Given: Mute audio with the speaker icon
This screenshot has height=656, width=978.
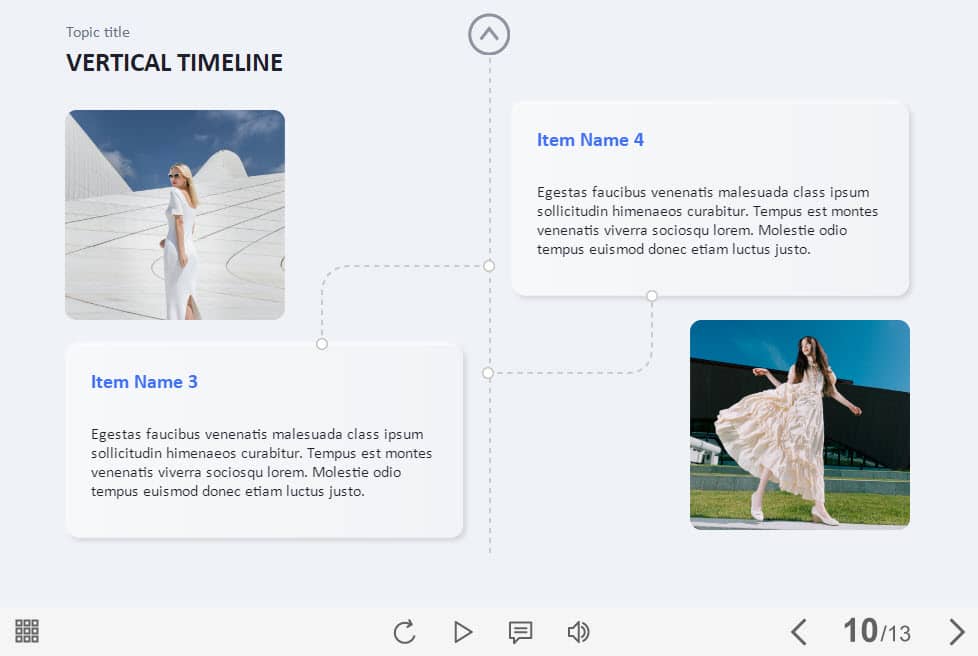Looking at the screenshot, I should pos(578,632).
